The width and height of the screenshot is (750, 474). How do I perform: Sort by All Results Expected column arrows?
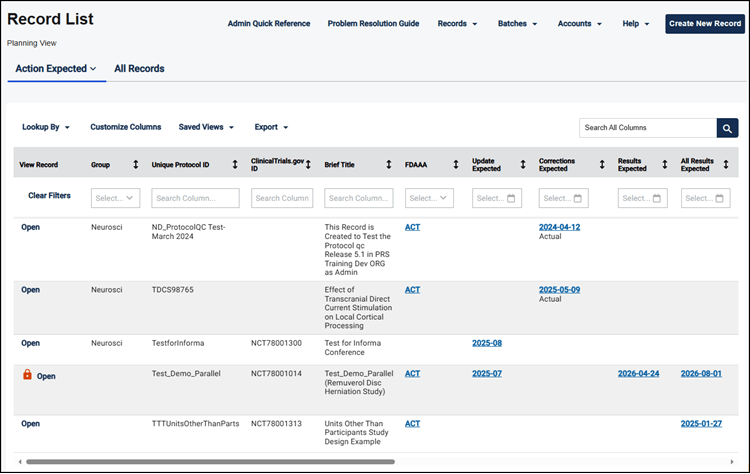726,165
